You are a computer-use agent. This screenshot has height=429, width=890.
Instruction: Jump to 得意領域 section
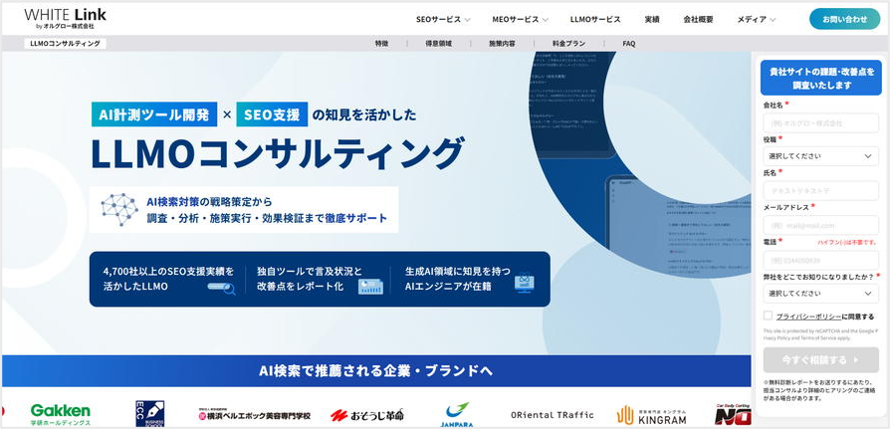439,44
